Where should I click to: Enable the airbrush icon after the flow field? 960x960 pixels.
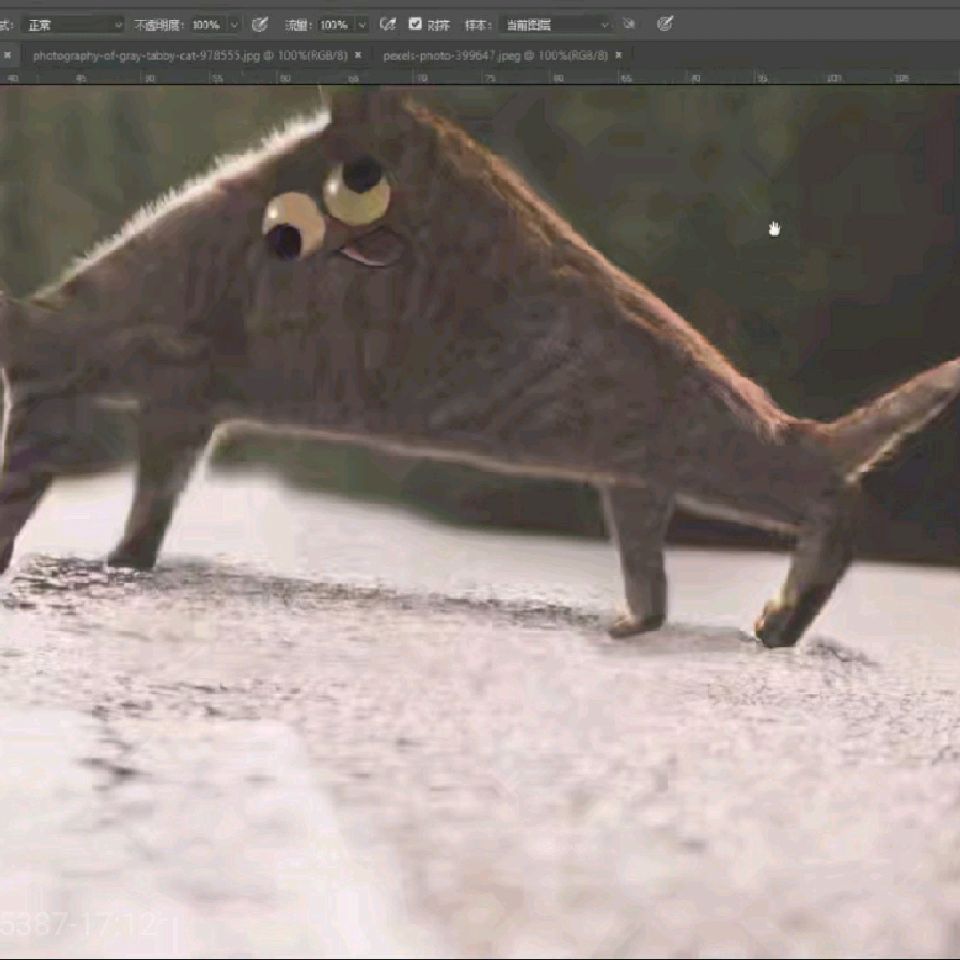[388, 24]
